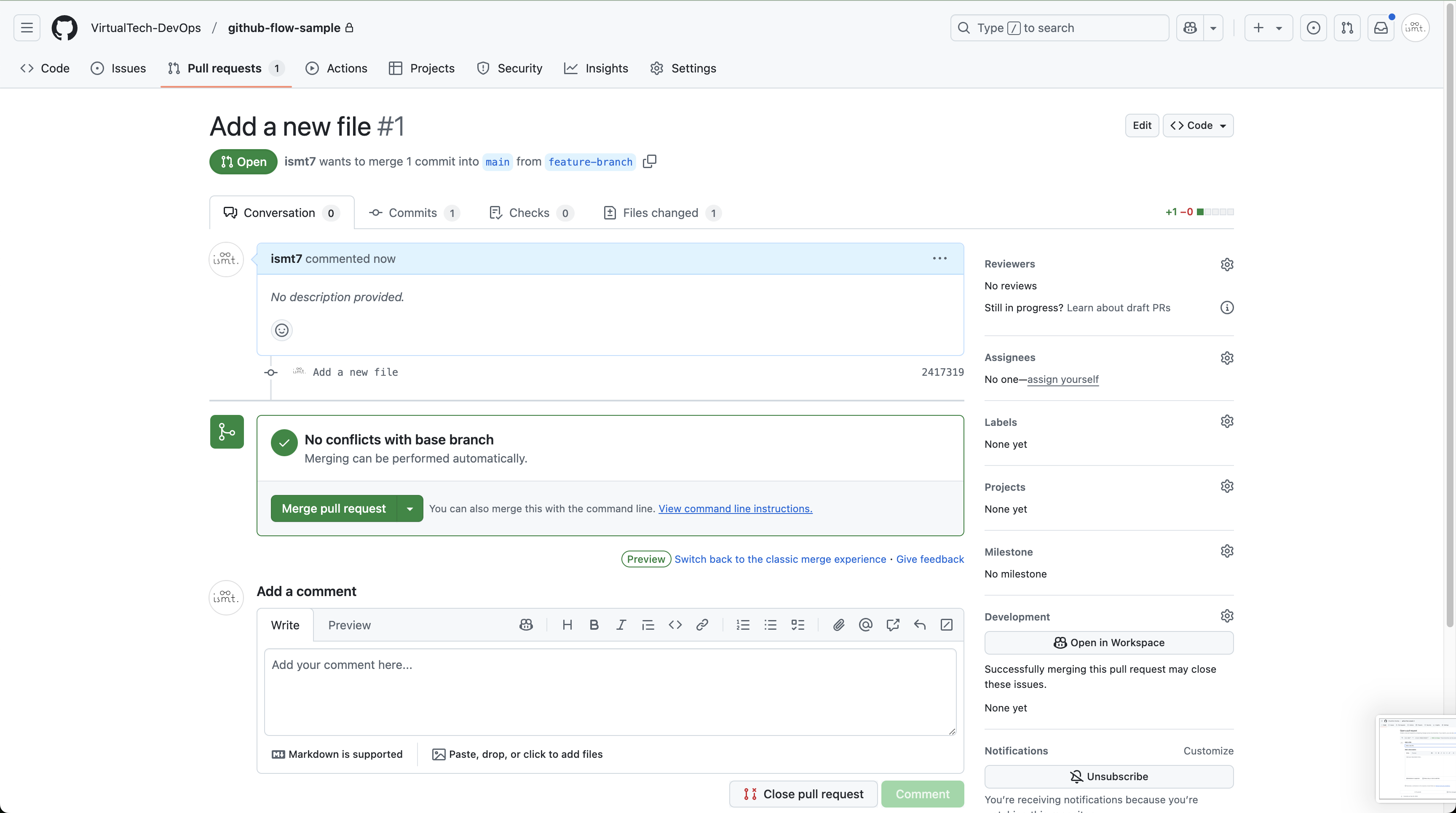
Task: Insert a task list in comment
Action: 798,625
